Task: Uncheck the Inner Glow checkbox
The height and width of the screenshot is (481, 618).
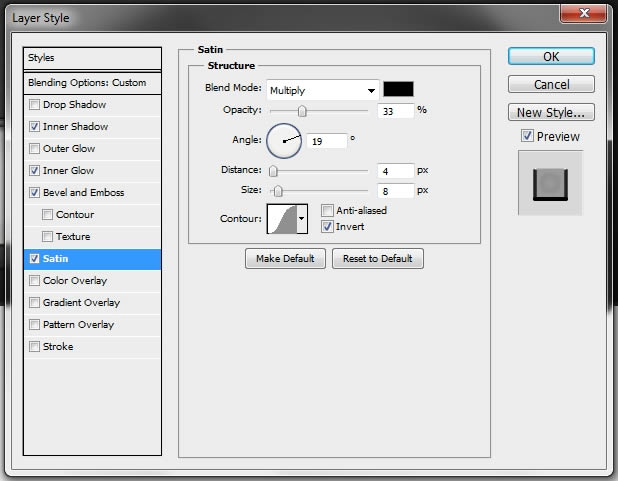Action: [35, 171]
